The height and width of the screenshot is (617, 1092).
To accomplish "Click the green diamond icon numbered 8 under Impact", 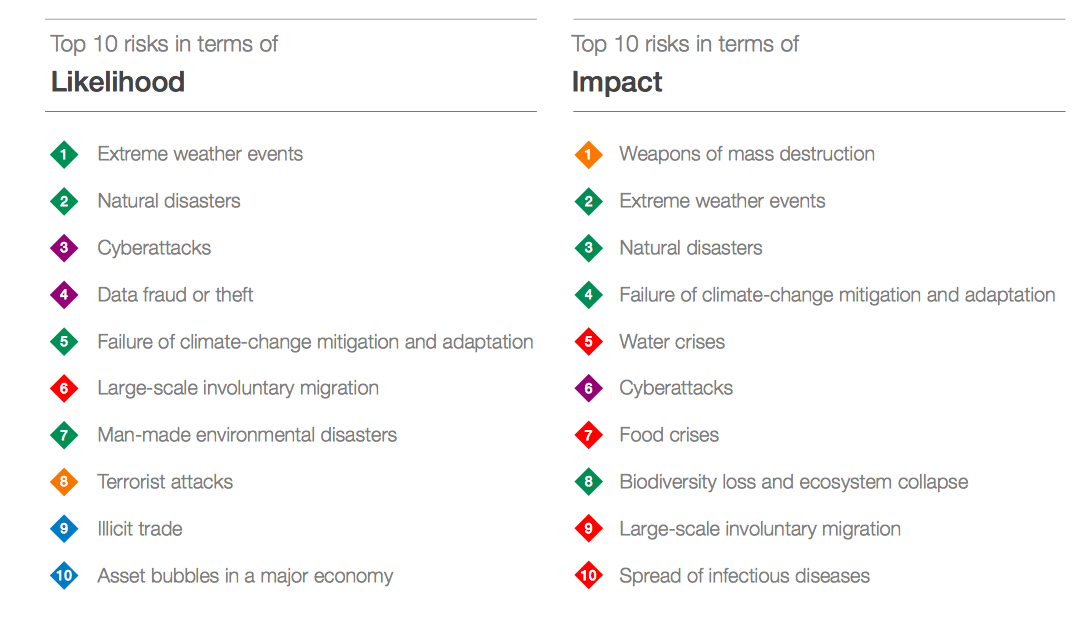I will (x=588, y=482).
